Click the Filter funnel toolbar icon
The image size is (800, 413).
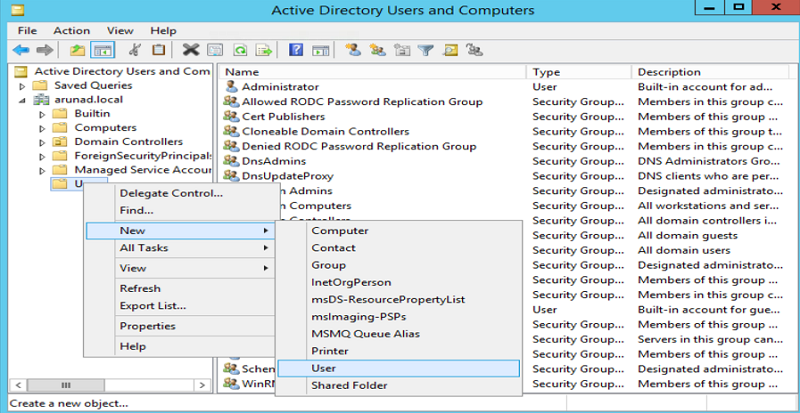(426, 50)
